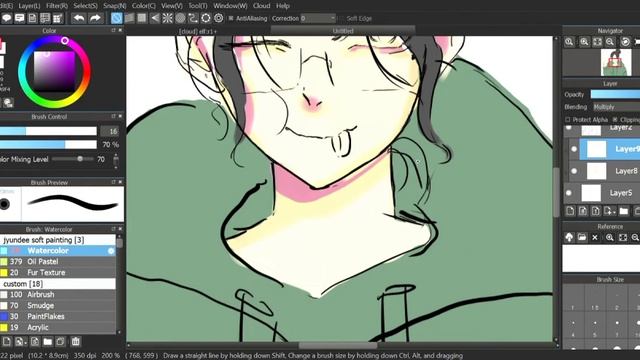Select the Fur Texture brush

pyautogui.click(x=58, y=273)
